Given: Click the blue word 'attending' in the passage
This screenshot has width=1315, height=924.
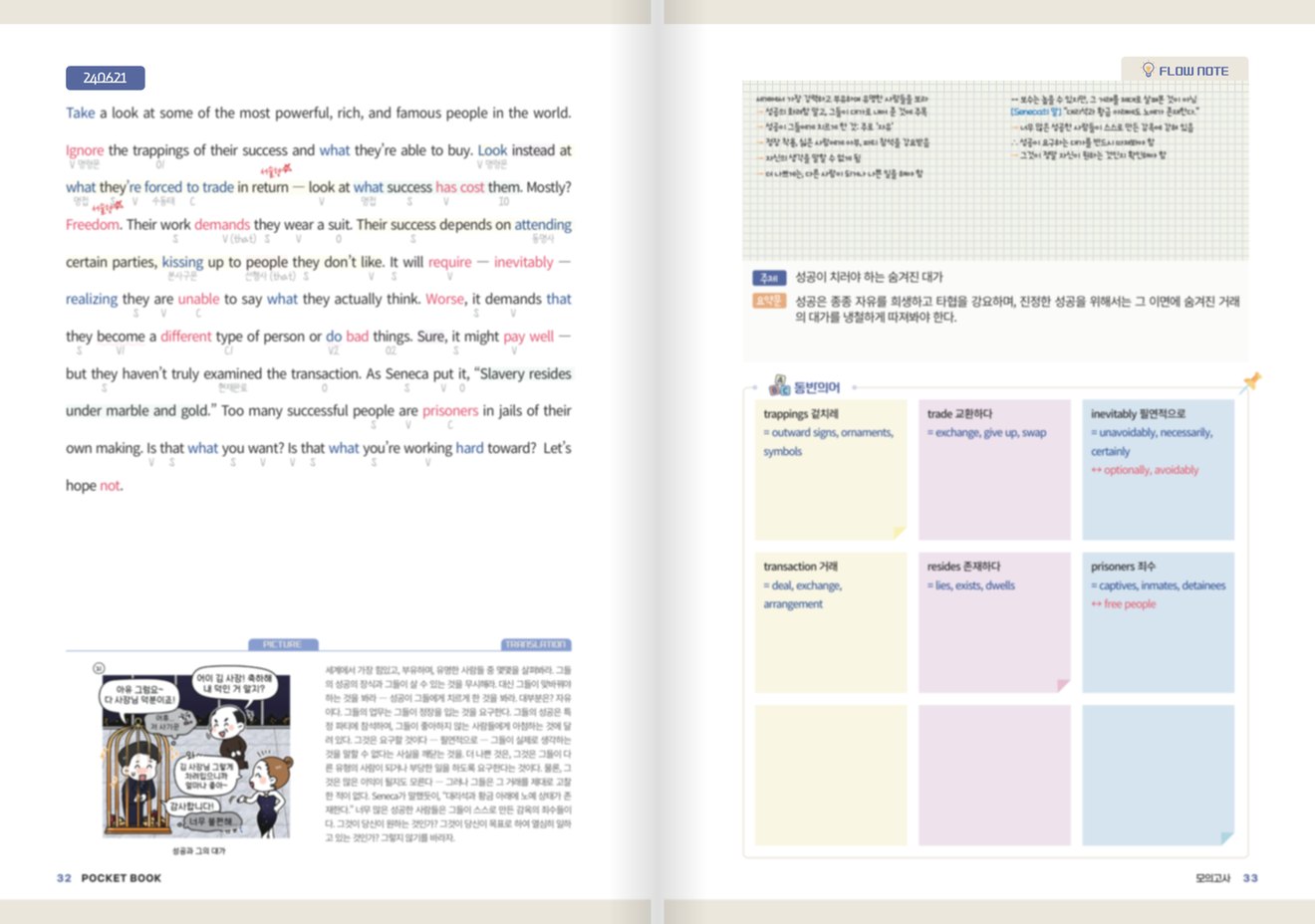Looking at the screenshot, I should [543, 225].
